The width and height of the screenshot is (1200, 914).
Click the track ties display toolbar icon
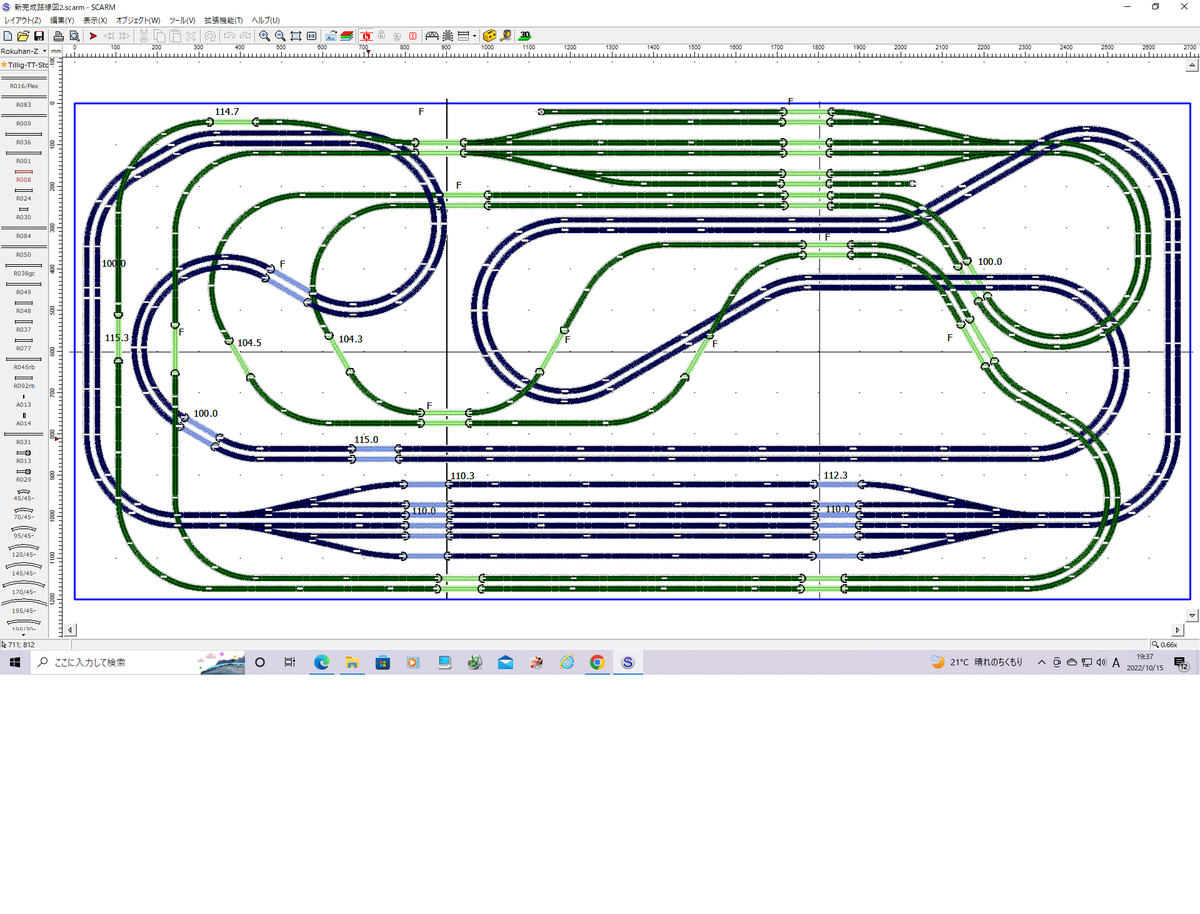(x=447, y=35)
